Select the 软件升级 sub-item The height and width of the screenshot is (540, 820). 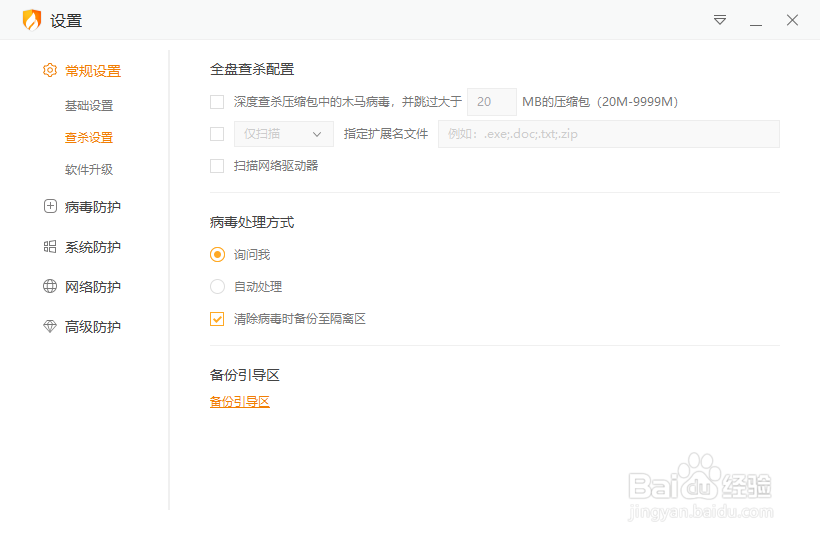coord(89,169)
